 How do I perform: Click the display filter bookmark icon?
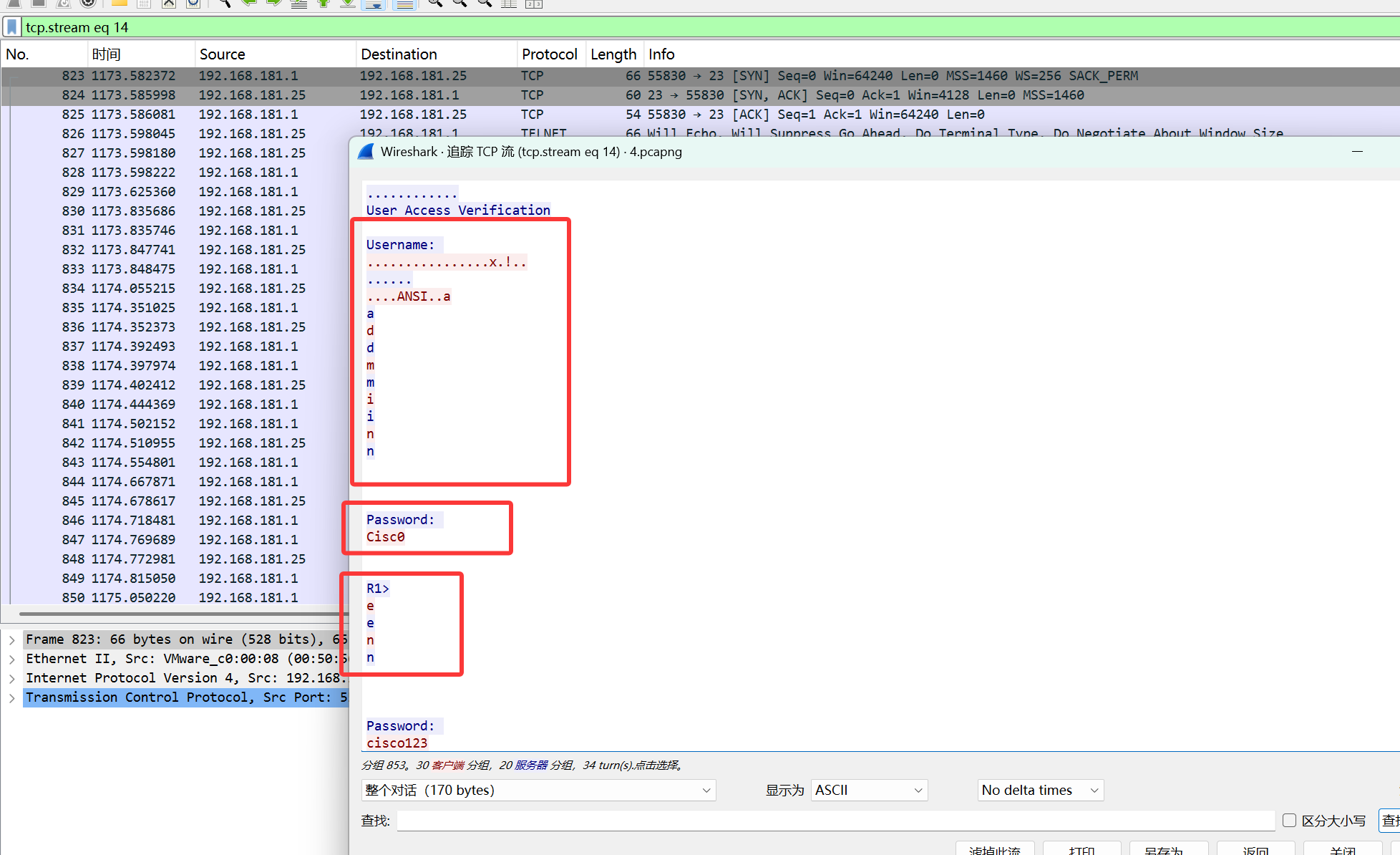pos(11,27)
